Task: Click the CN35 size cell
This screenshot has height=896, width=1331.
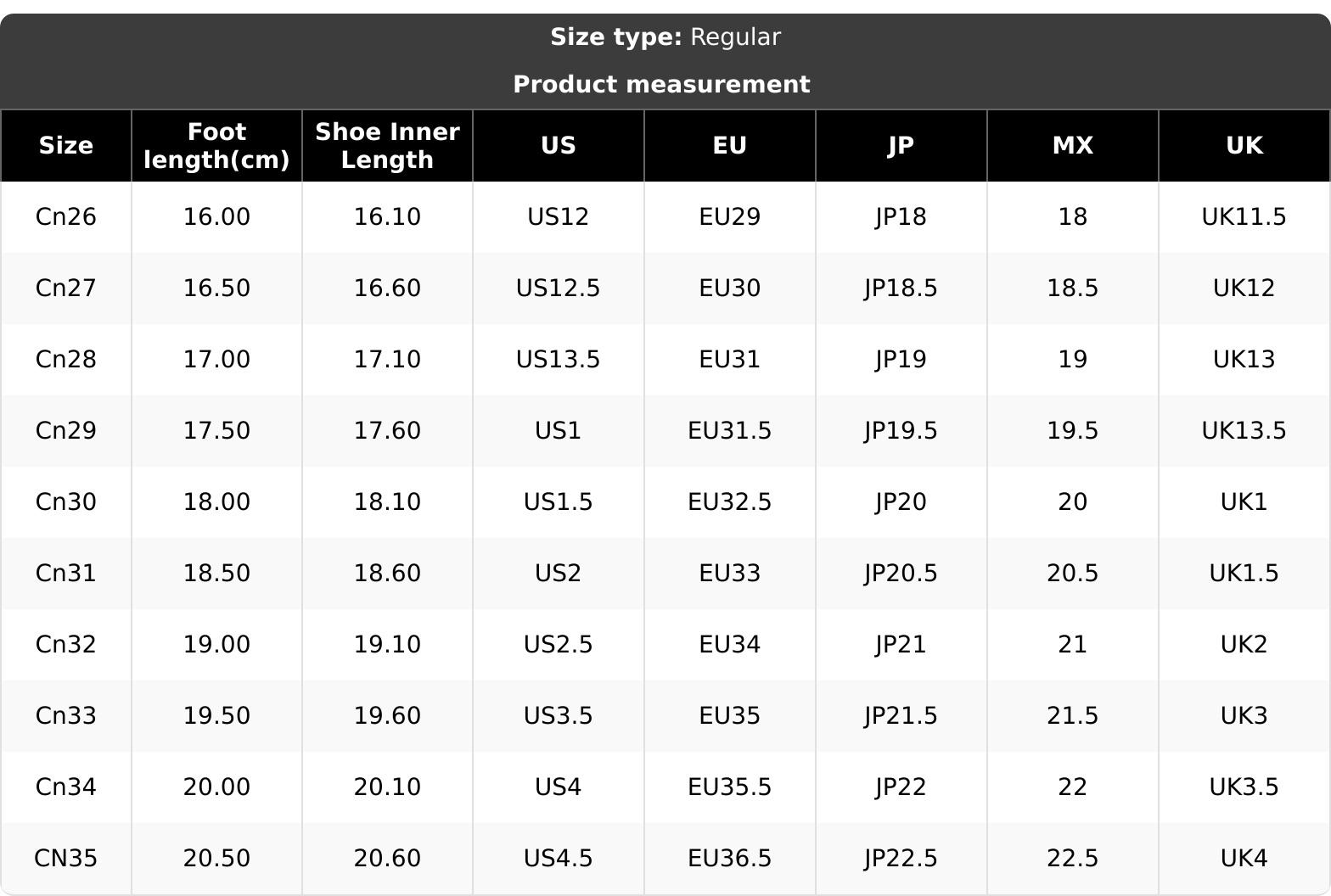Action: click(66, 859)
